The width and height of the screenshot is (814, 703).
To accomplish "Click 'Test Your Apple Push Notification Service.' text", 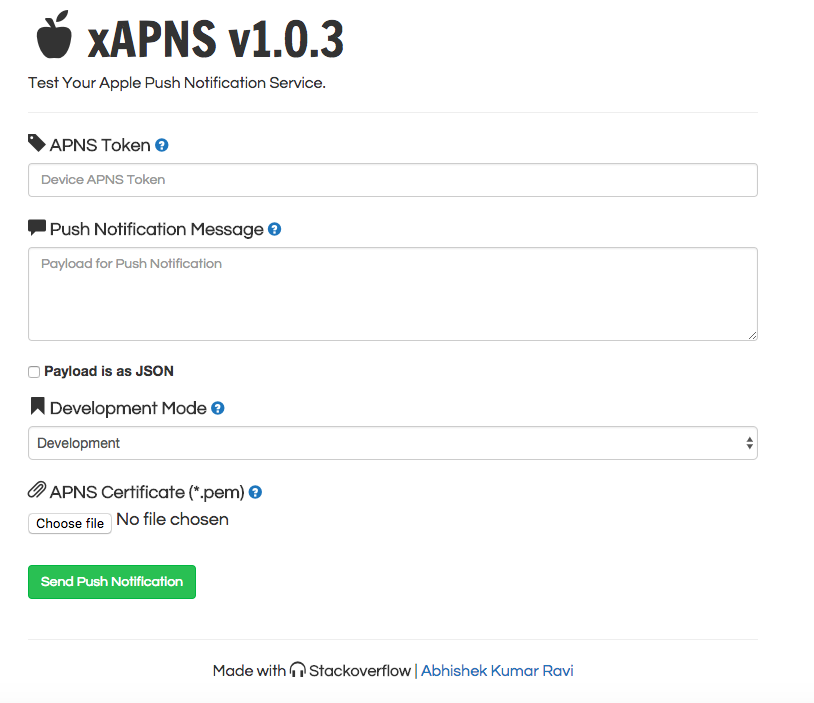I will point(177,83).
